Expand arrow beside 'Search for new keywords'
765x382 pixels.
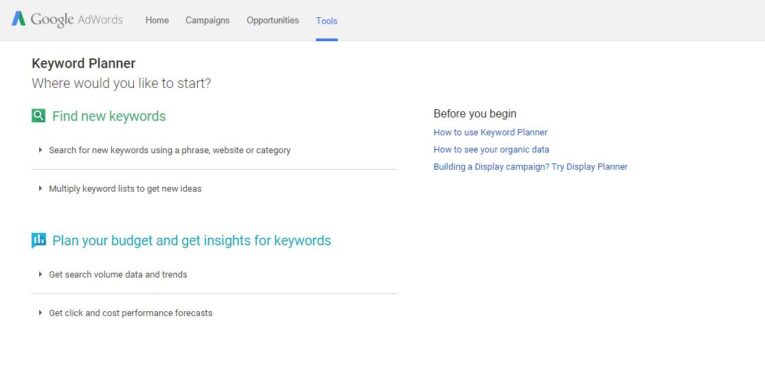click(40, 150)
